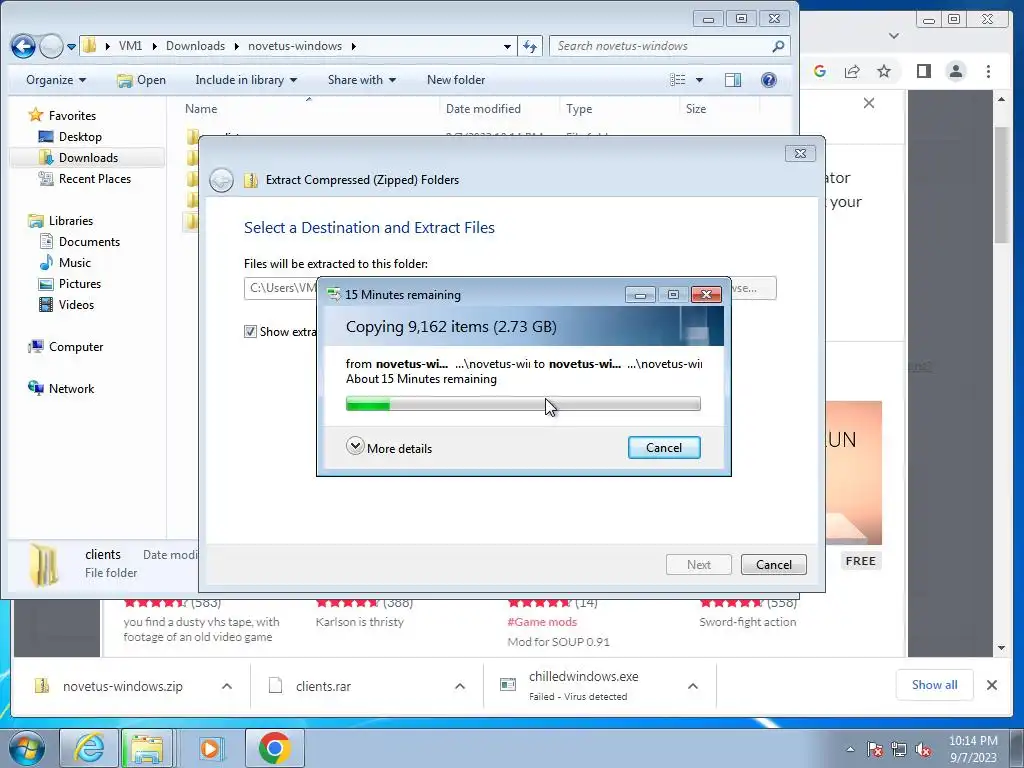The image size is (1024, 768).
Task: Expand options for novetus-windows.zip download
Action: [227, 686]
